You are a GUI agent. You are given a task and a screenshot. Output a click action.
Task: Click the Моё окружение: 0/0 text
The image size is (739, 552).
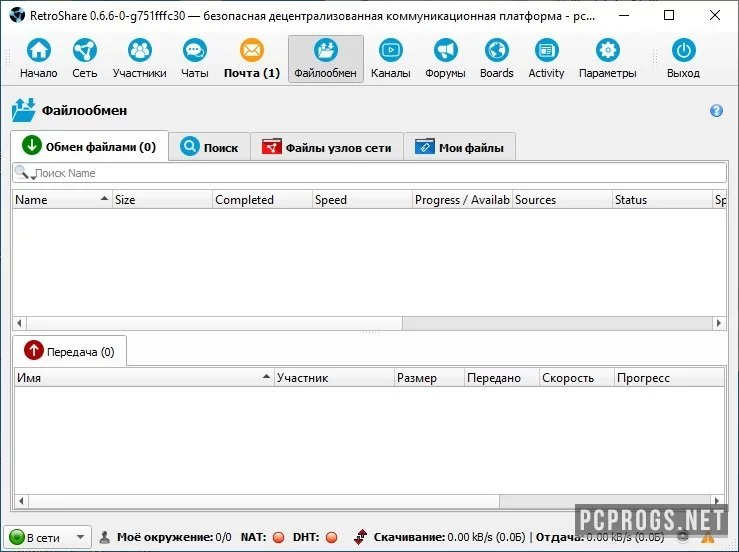[x=174, y=537]
